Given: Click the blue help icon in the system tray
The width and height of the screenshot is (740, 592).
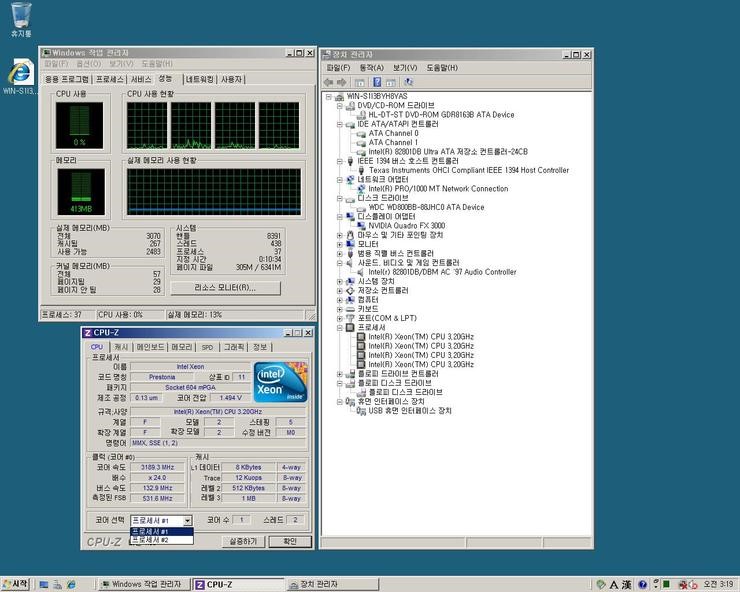Looking at the screenshot, I should [x=642, y=584].
